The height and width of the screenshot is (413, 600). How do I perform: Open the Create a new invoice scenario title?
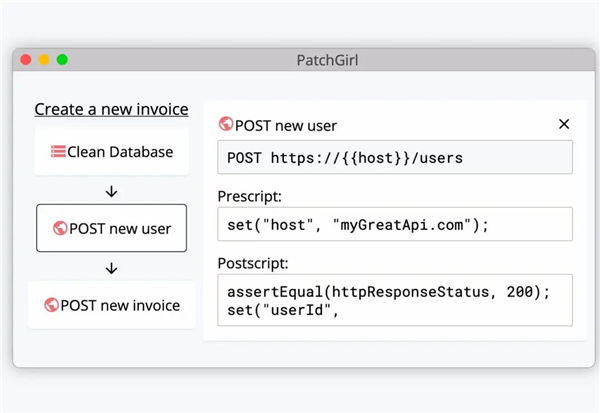pyautogui.click(x=111, y=109)
